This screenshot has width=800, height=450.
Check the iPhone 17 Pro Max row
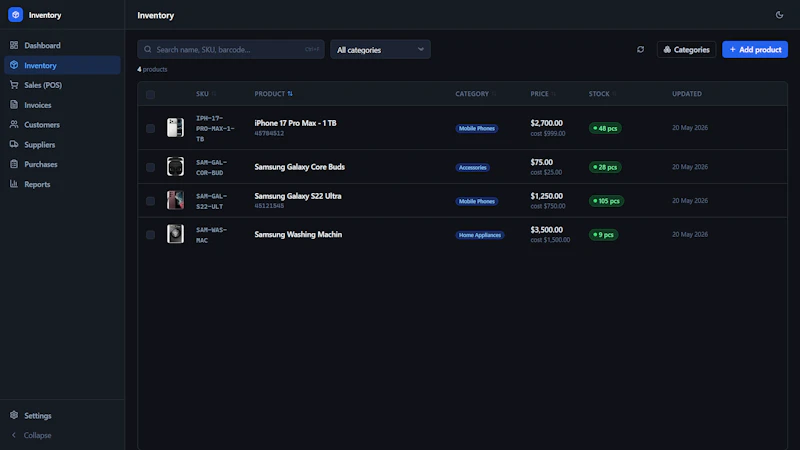click(151, 129)
